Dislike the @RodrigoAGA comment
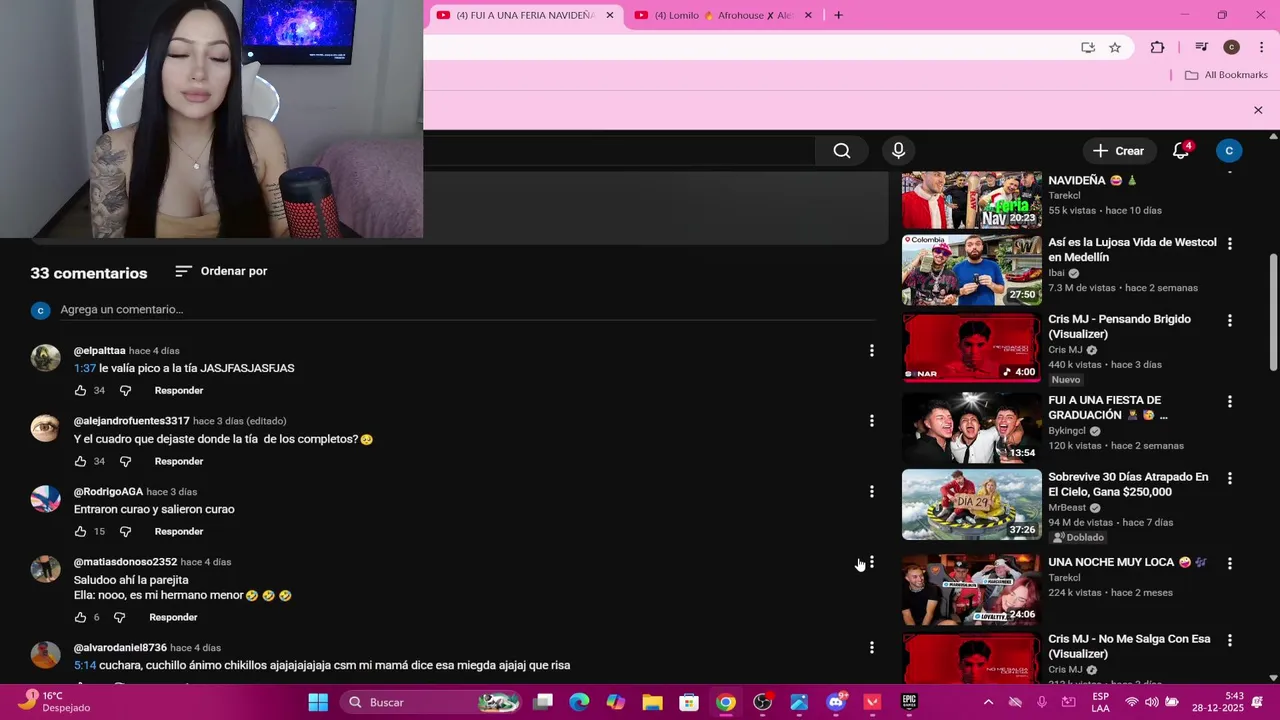This screenshot has width=1280, height=720. coord(125,532)
